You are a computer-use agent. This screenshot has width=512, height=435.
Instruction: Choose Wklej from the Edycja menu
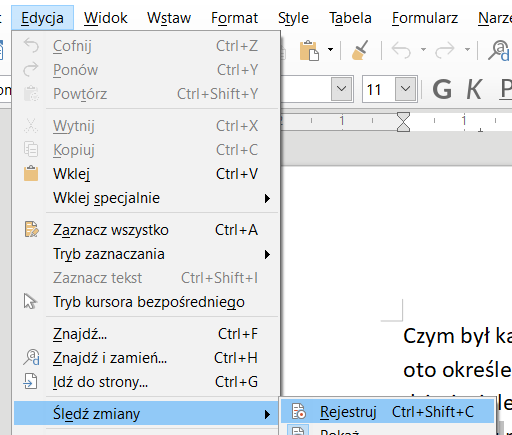tap(146, 174)
